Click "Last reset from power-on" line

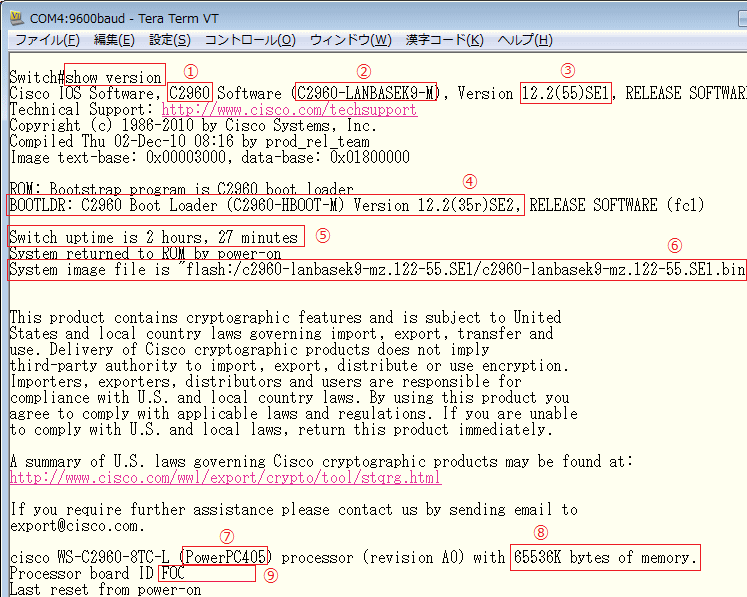[x=105, y=589]
